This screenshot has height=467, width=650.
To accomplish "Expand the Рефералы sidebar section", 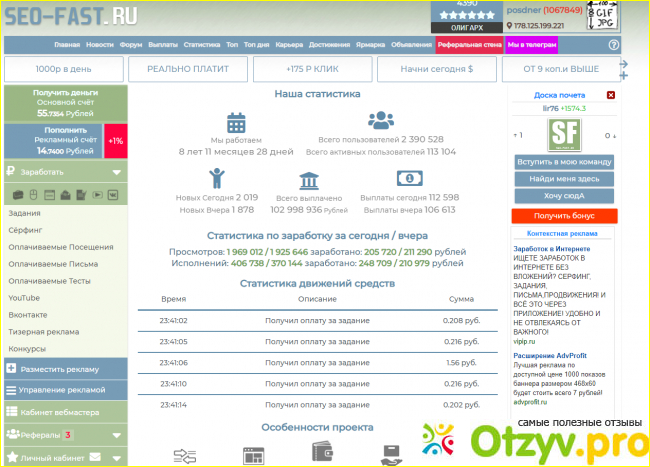I will [116, 435].
